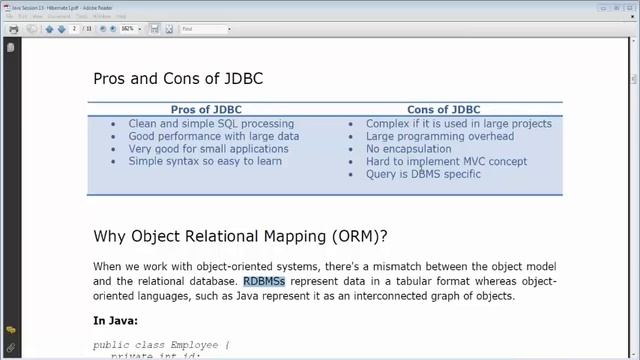Click the heading Pros and Cons of JDBC
The image size is (640, 360).
[x=178, y=79]
